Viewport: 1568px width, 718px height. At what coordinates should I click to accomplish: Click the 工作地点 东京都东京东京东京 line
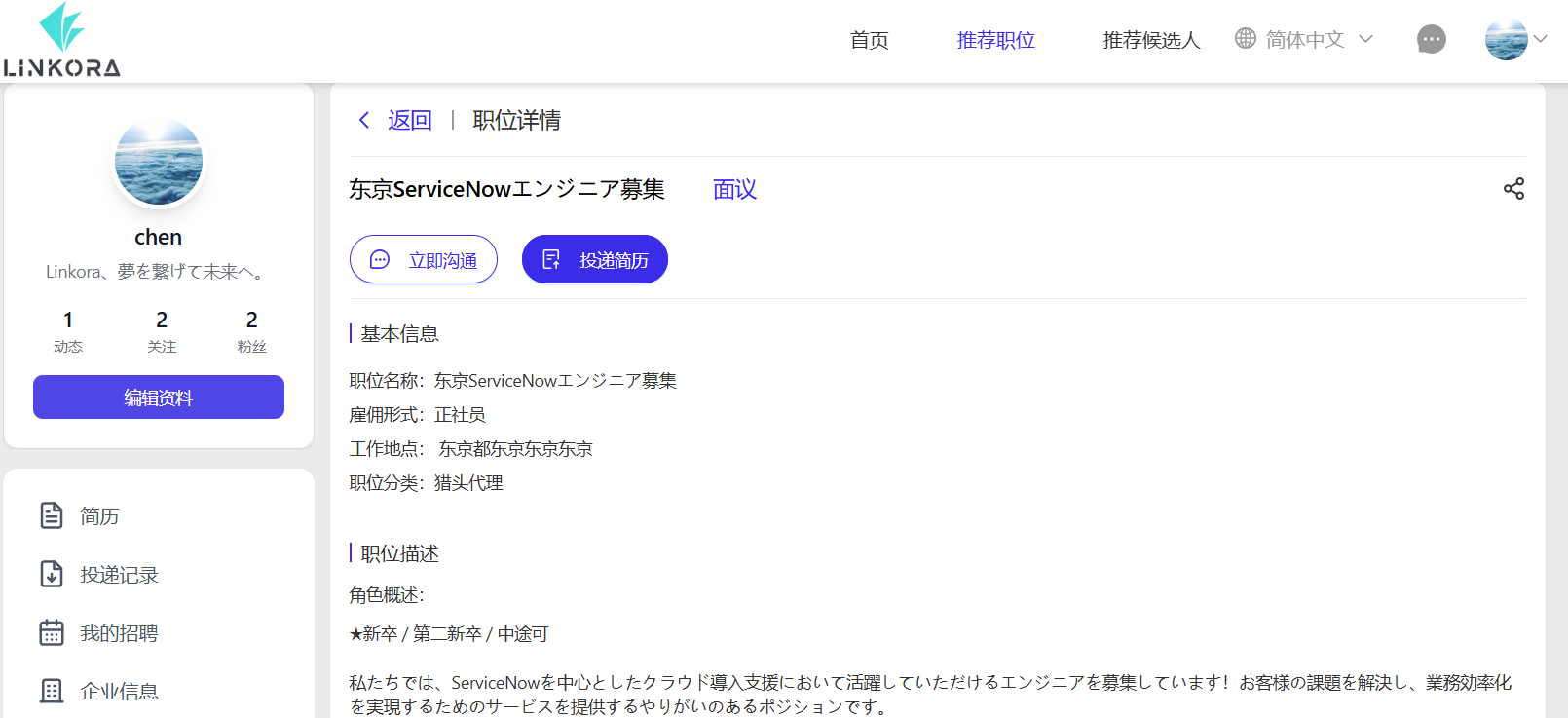point(471,449)
